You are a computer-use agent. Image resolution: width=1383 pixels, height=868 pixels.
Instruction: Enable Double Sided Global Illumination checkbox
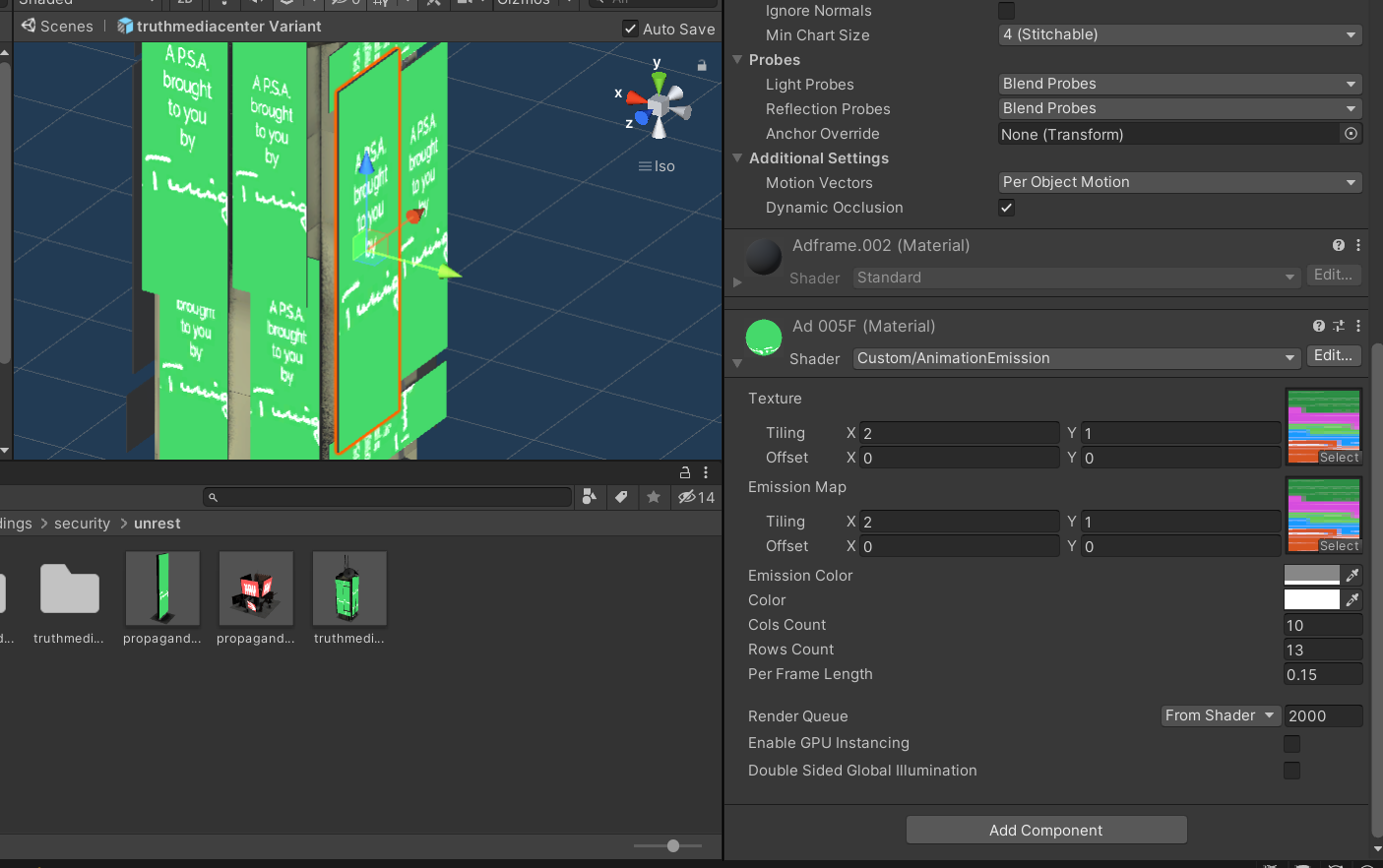(x=1292, y=771)
